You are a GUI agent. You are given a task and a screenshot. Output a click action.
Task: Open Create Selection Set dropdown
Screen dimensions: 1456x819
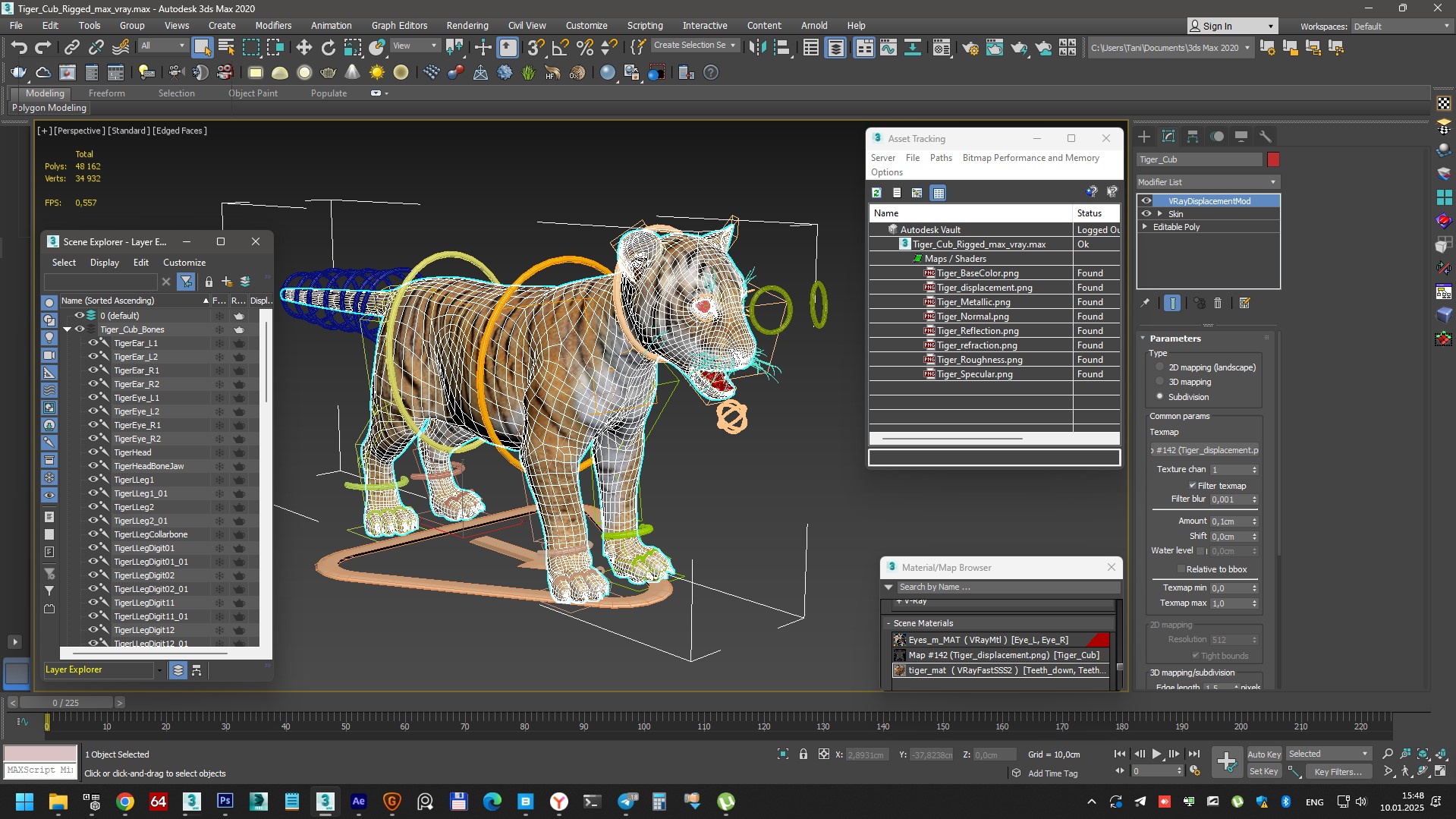[x=695, y=46]
